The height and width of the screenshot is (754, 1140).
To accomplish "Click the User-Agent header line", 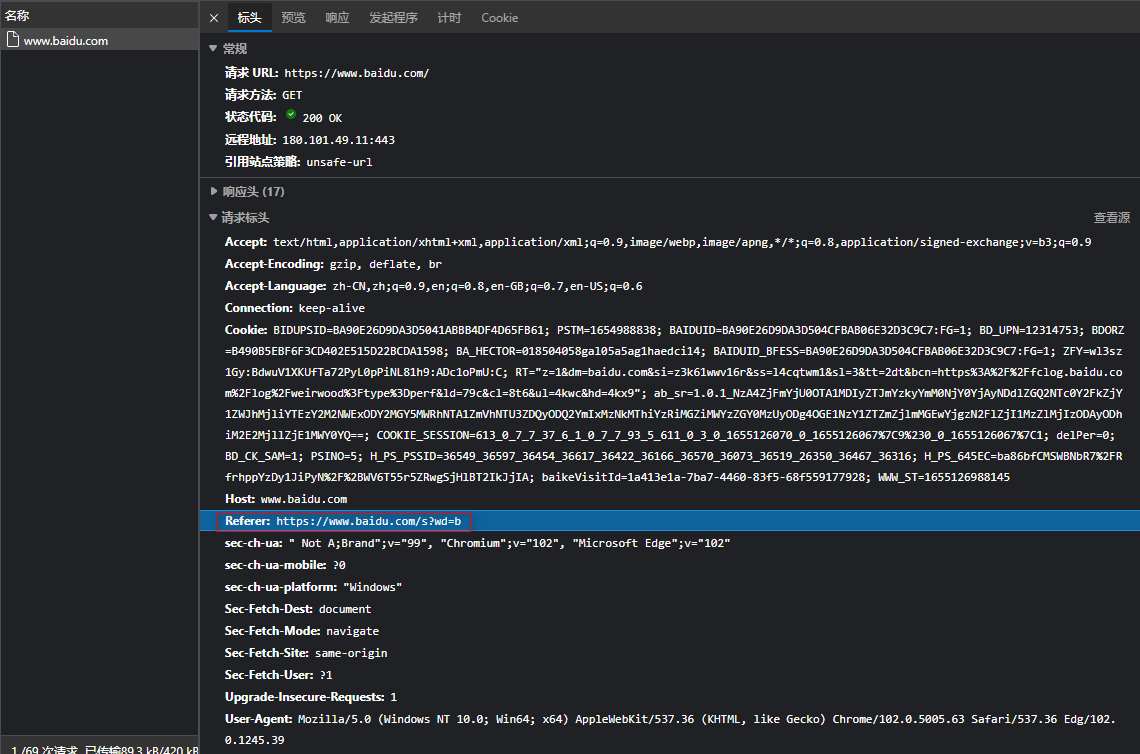I will pyautogui.click(x=670, y=729).
